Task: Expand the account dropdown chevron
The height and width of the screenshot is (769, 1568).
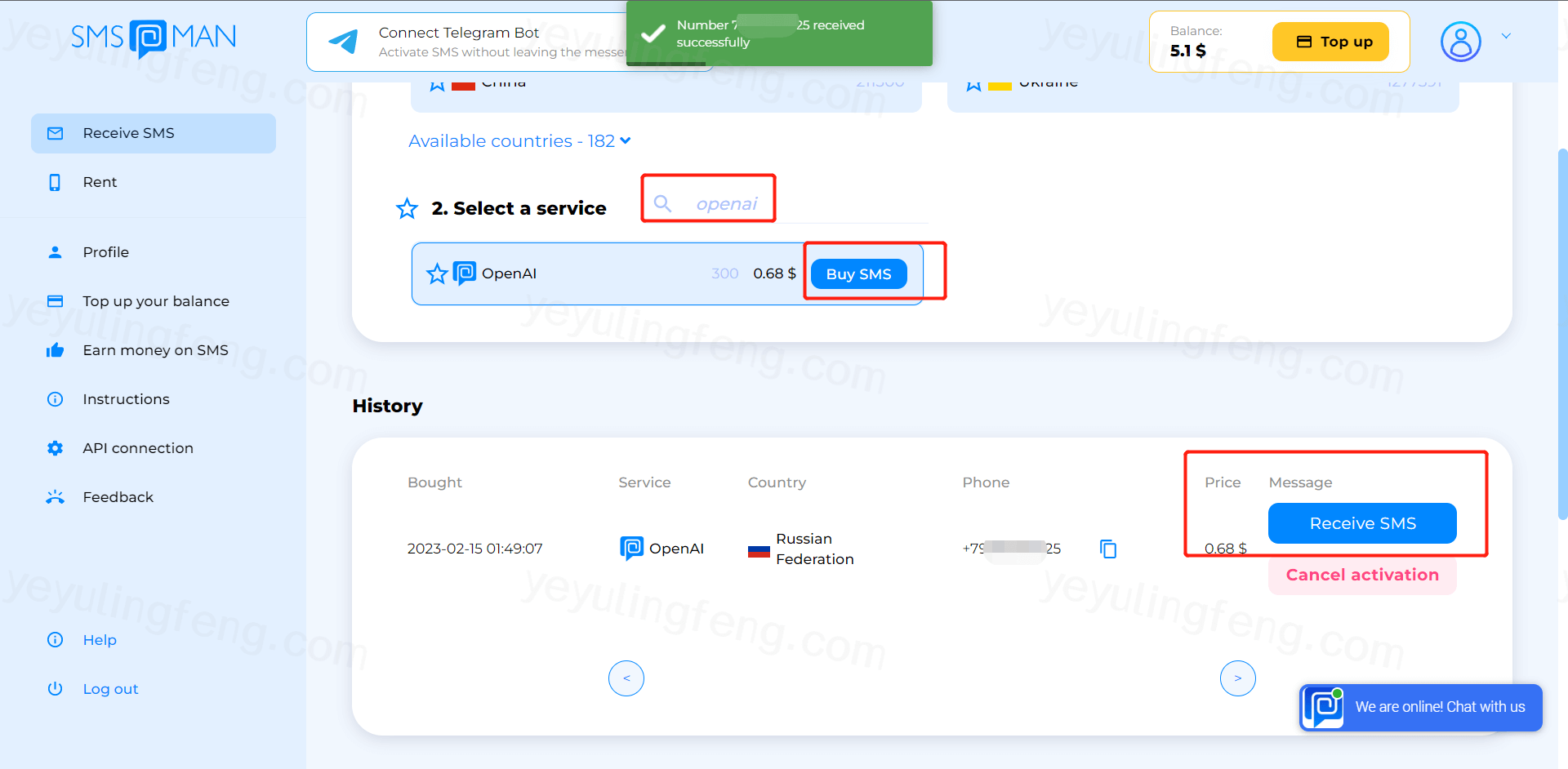Action: pyautogui.click(x=1506, y=36)
